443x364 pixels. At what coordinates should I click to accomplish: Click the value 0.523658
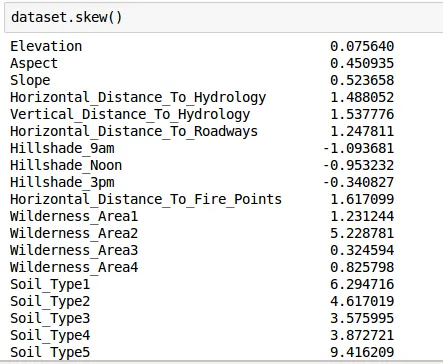362,80
